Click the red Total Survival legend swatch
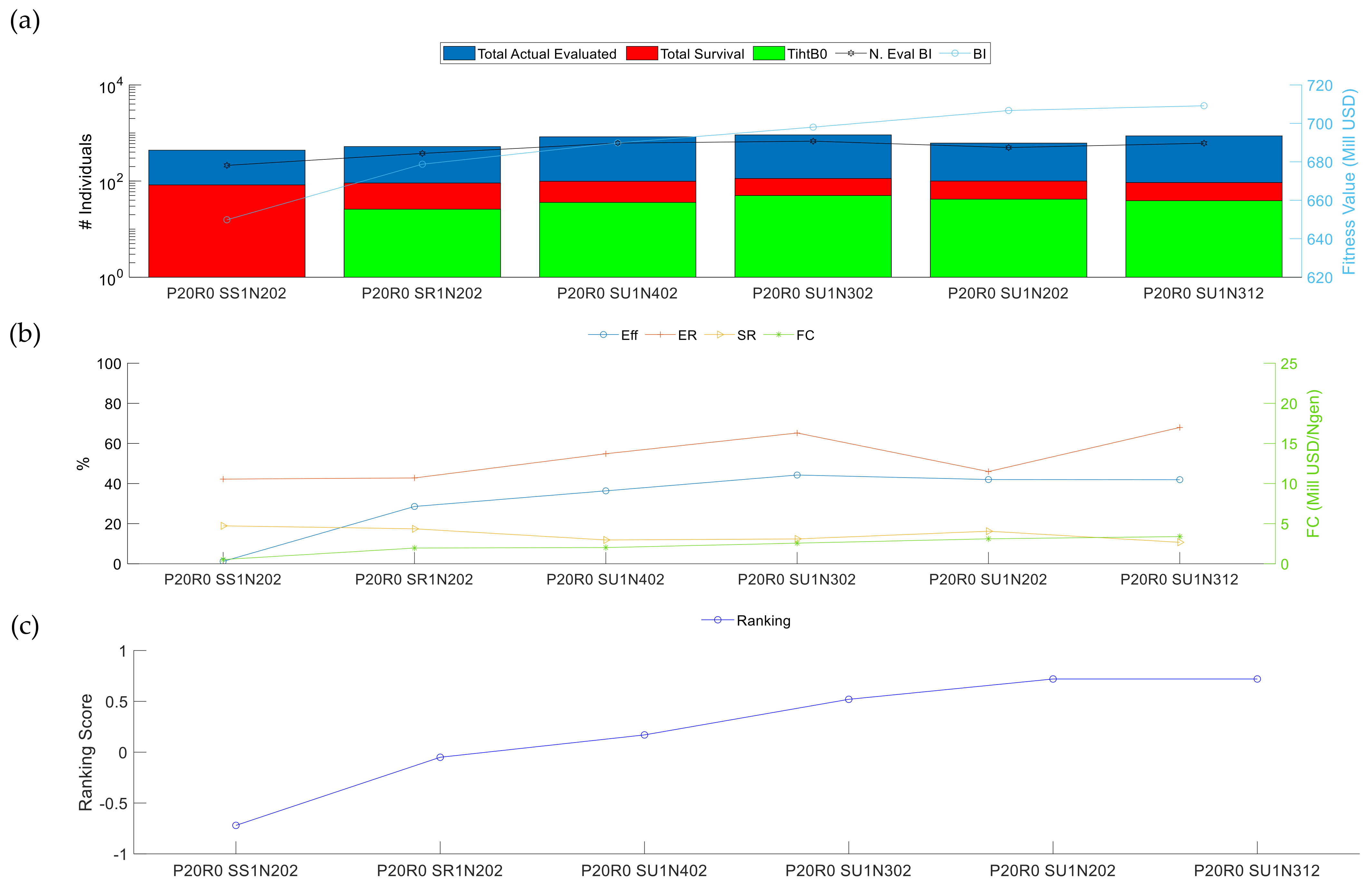 tap(642, 53)
